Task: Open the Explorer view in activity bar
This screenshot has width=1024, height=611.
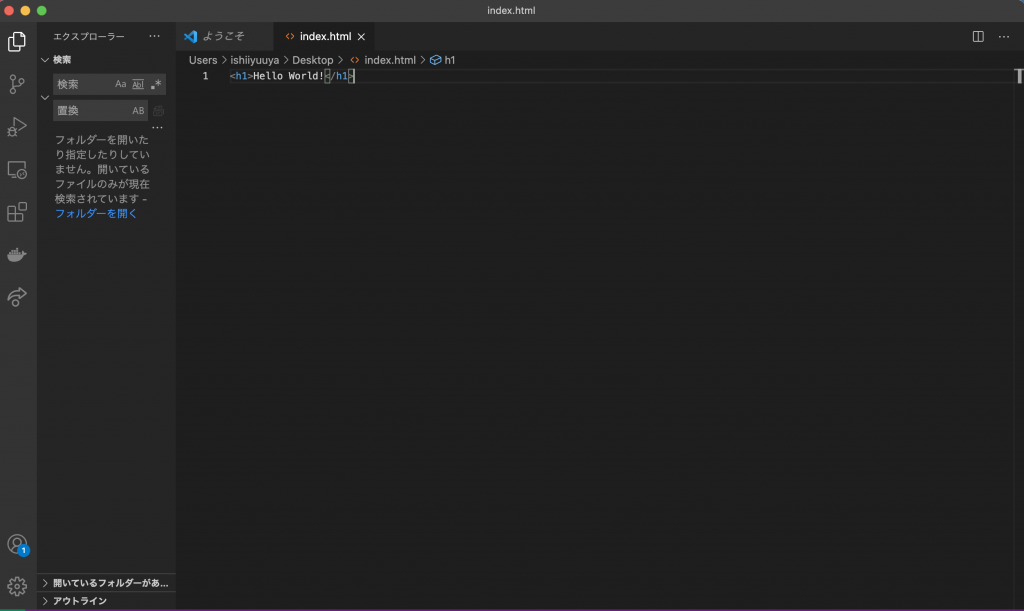Action: click(17, 42)
